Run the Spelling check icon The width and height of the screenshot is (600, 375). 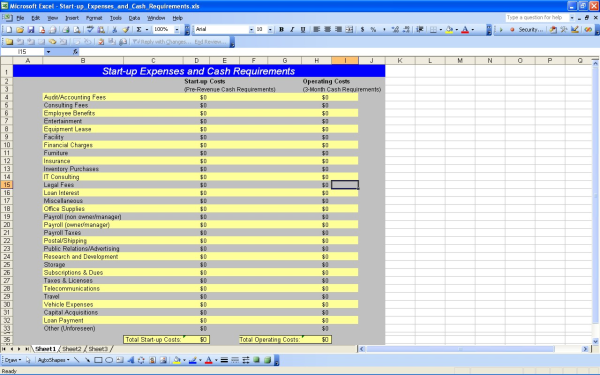[90, 29]
